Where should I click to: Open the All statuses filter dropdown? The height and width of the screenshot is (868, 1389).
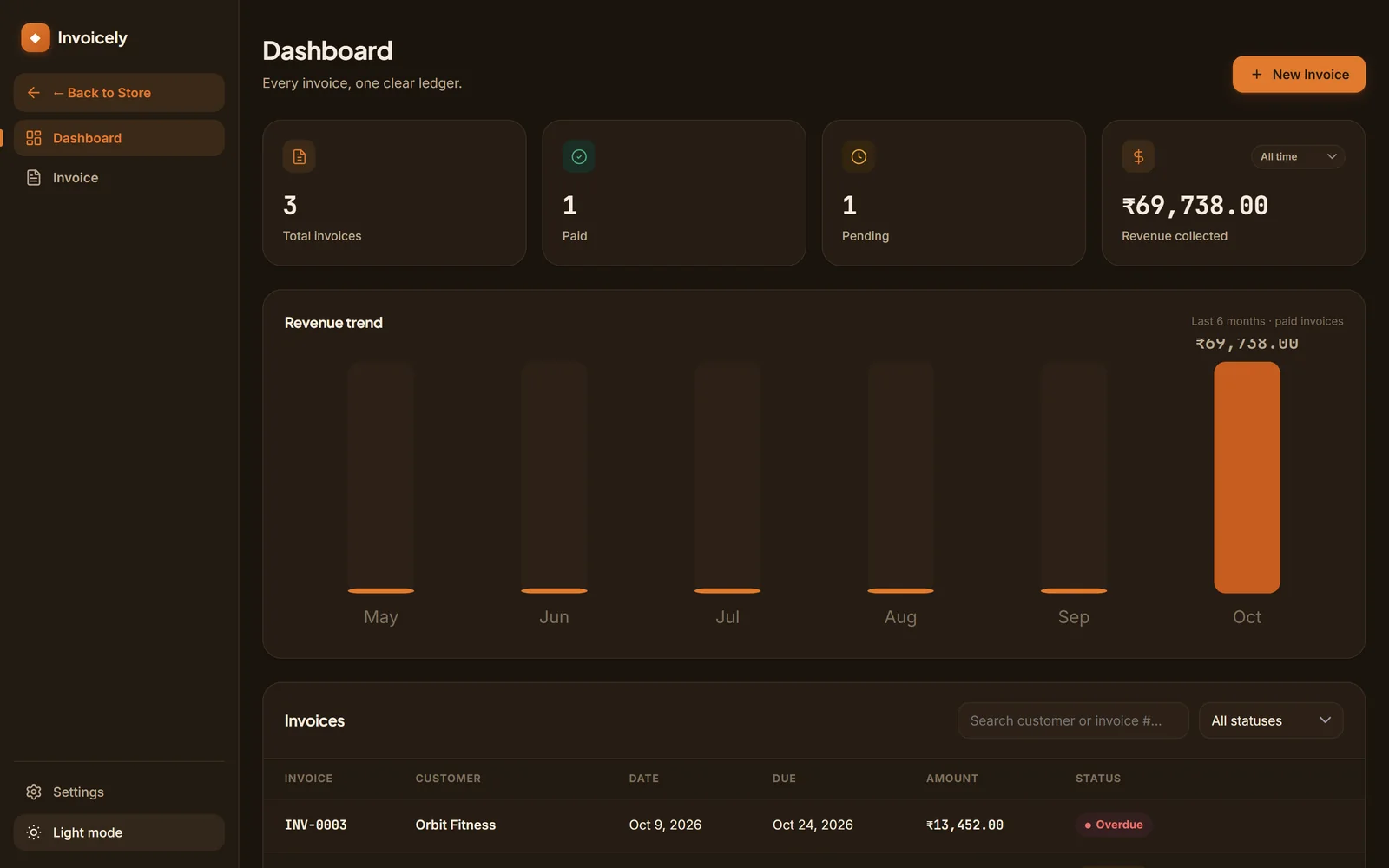[x=1271, y=720]
